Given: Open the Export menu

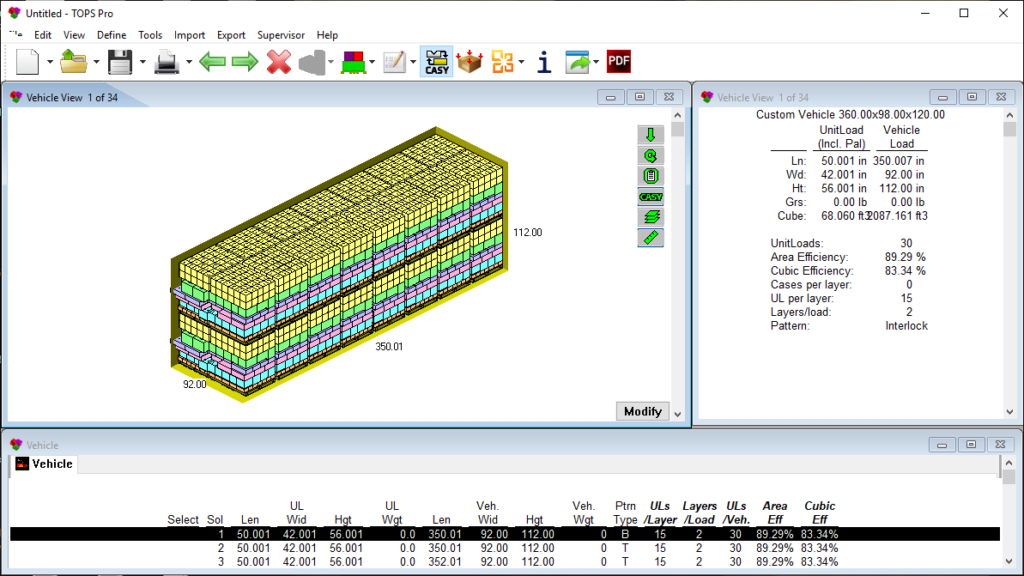Looking at the screenshot, I should 231,35.
